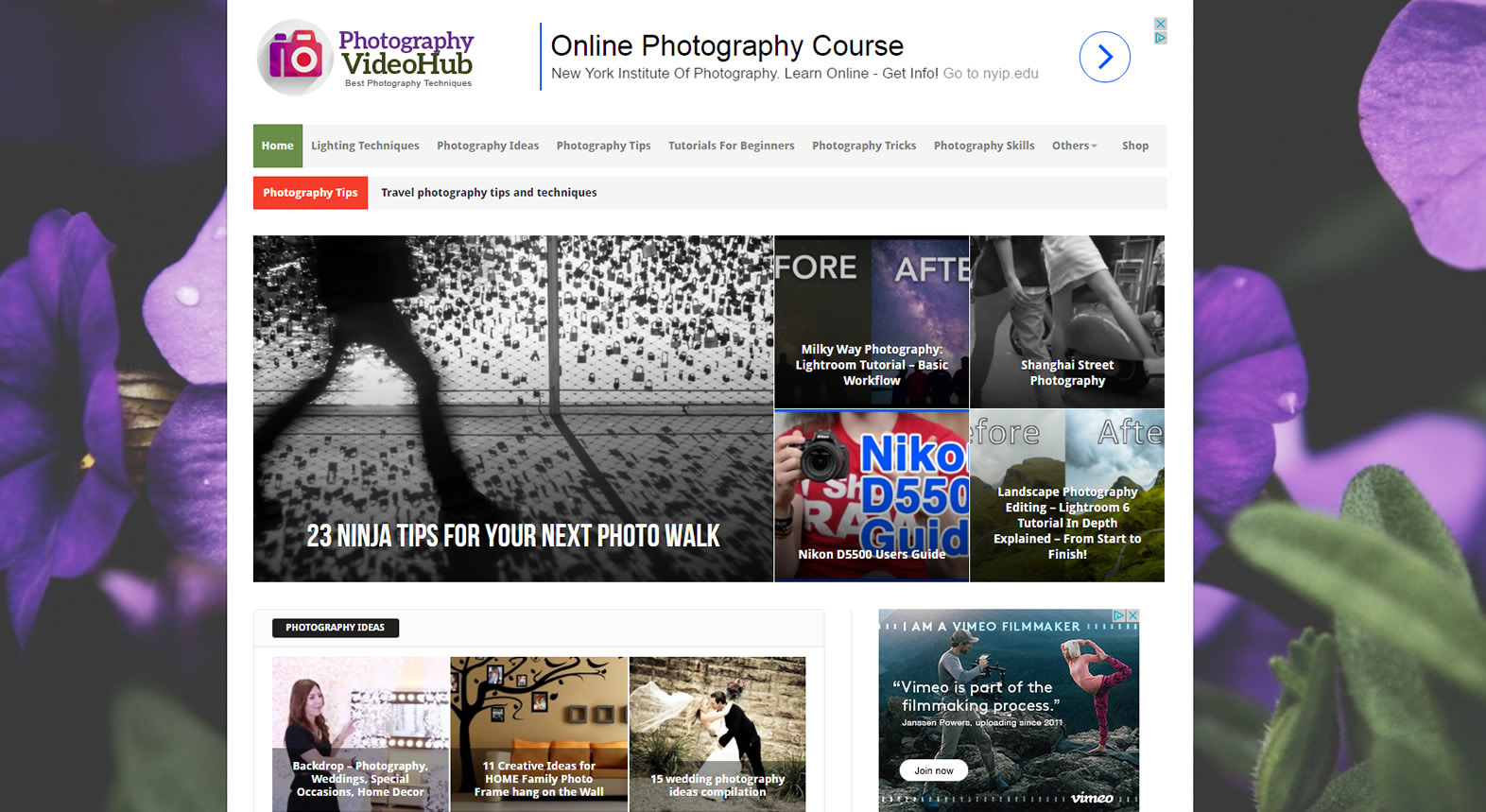Open 15 wedding photography ideas compilation

click(717, 734)
